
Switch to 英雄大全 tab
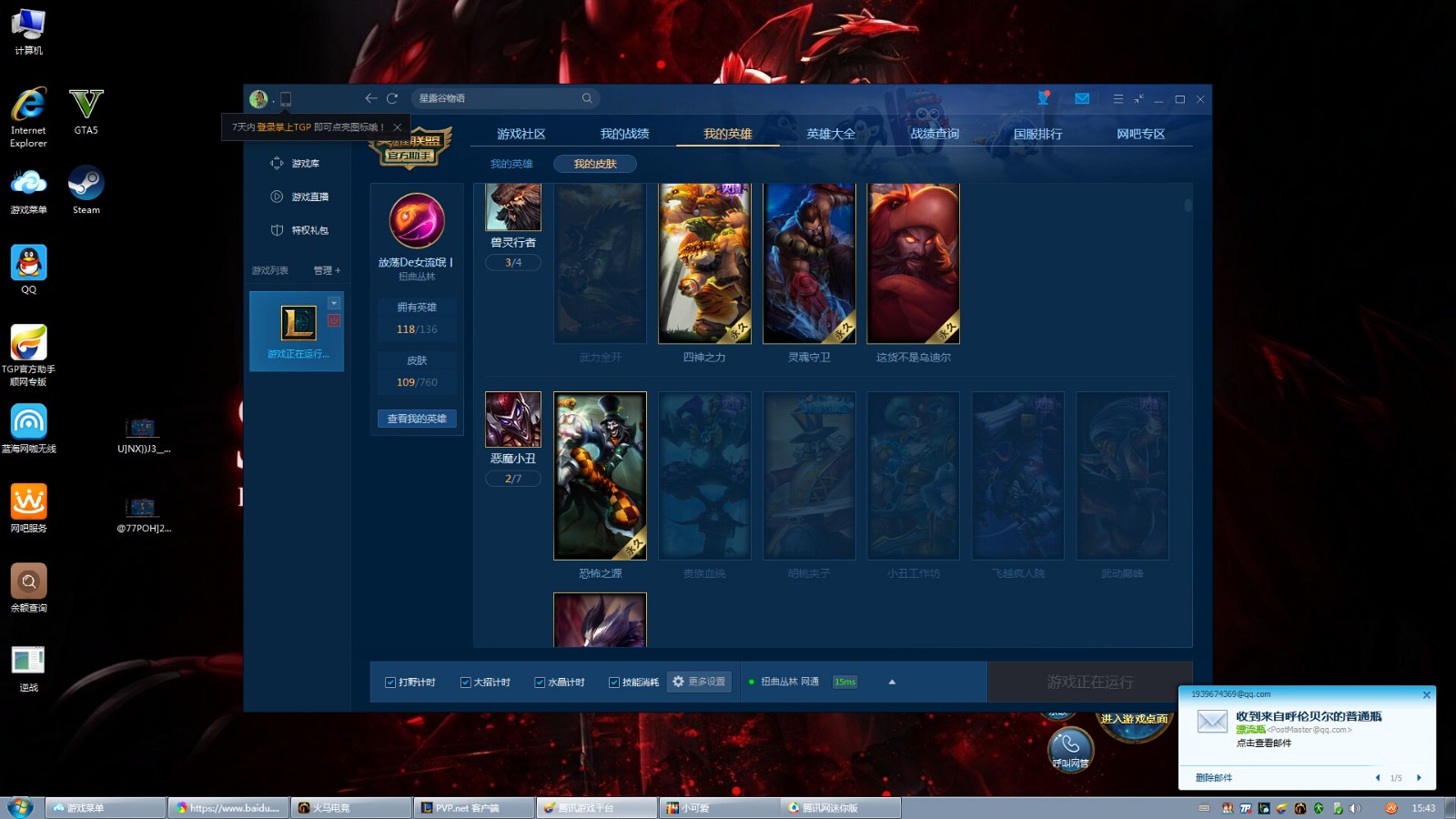tap(831, 134)
